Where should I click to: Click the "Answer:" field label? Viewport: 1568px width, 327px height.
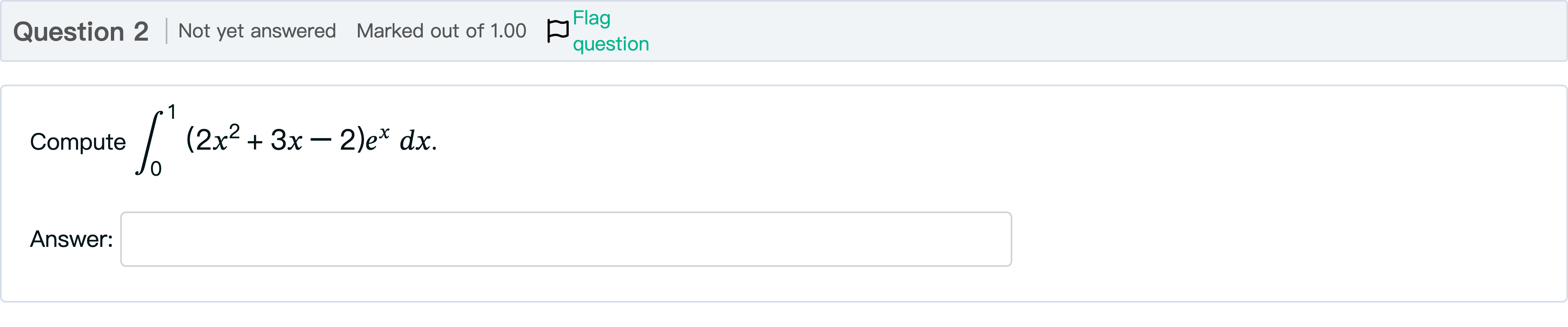(x=71, y=239)
